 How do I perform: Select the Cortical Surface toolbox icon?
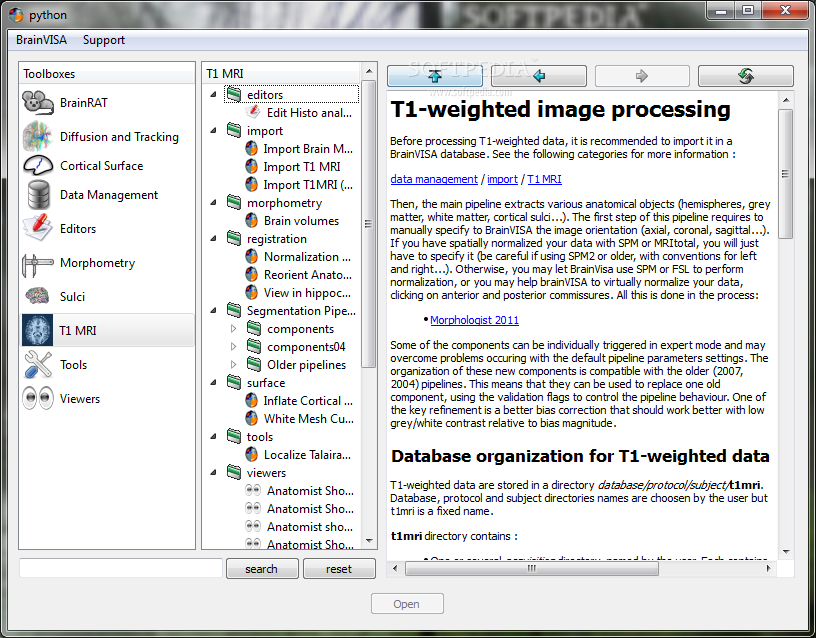click(x=37, y=165)
